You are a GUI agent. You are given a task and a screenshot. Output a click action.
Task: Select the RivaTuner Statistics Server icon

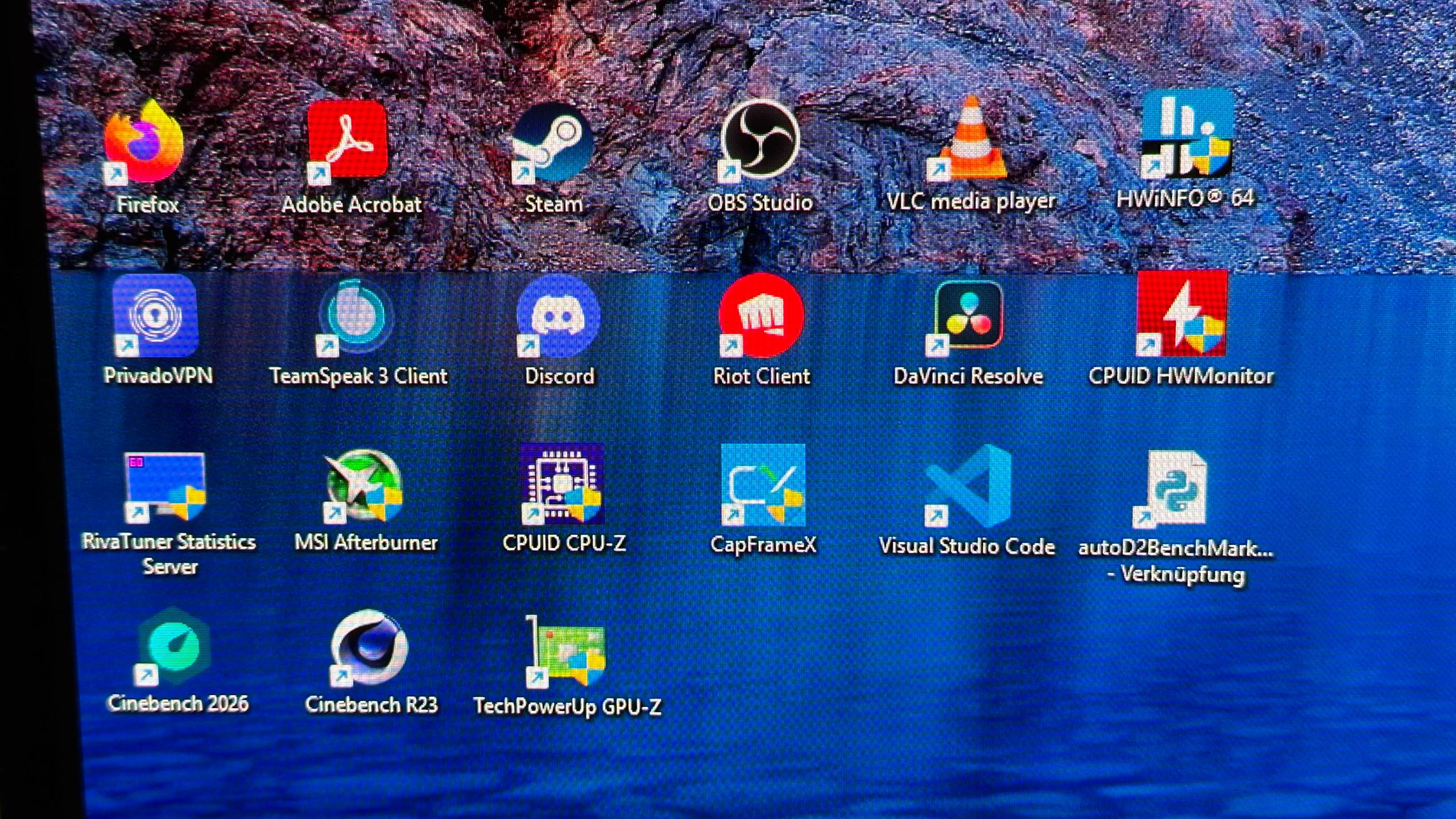166,487
